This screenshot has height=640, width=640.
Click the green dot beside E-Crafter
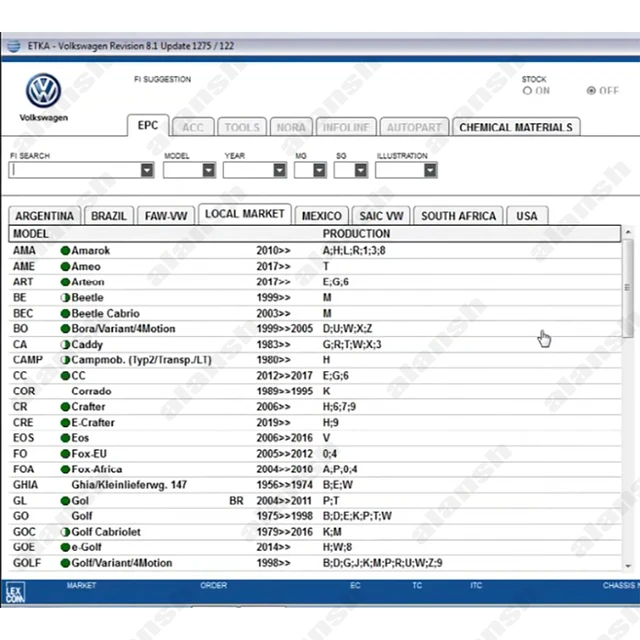tap(65, 422)
